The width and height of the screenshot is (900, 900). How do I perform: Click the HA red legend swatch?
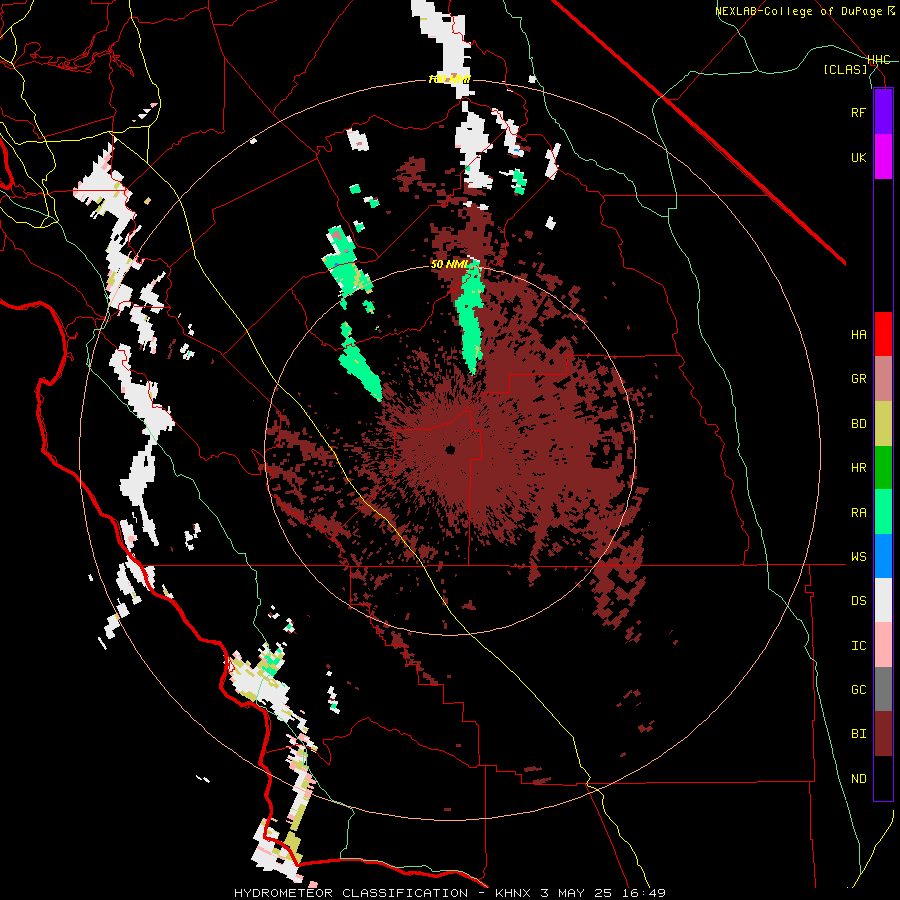tap(883, 334)
